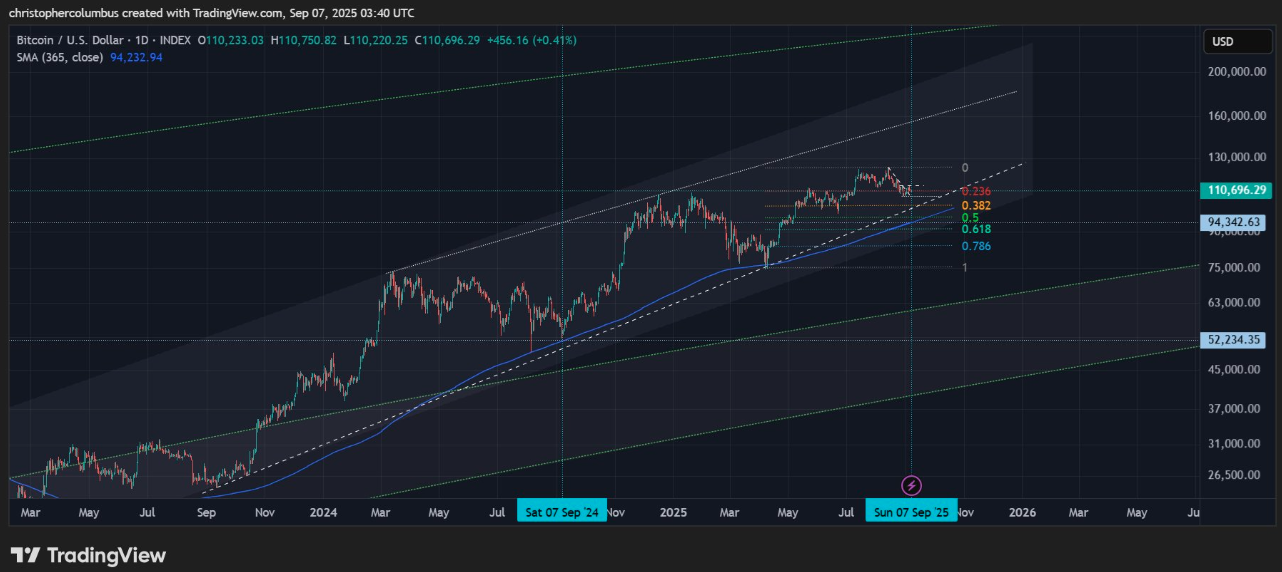Screen dimensions: 1282x572
Task: Click the +456.16 (+0.41%) change value
Action: coord(531,40)
